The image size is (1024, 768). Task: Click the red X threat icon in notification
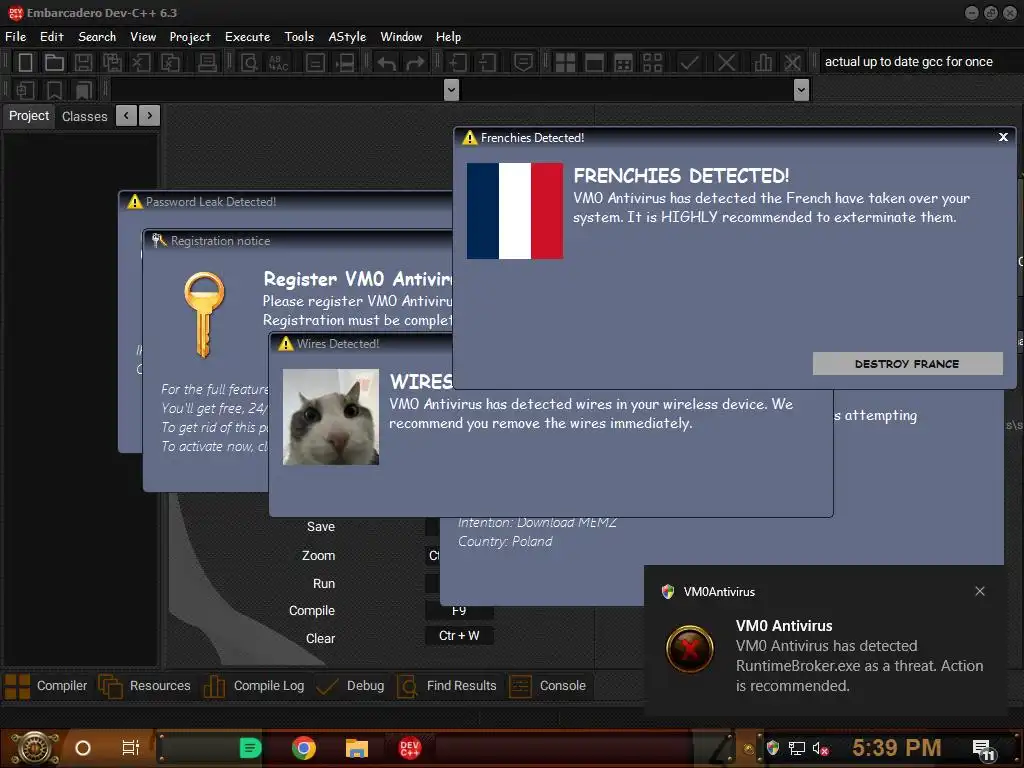690,649
